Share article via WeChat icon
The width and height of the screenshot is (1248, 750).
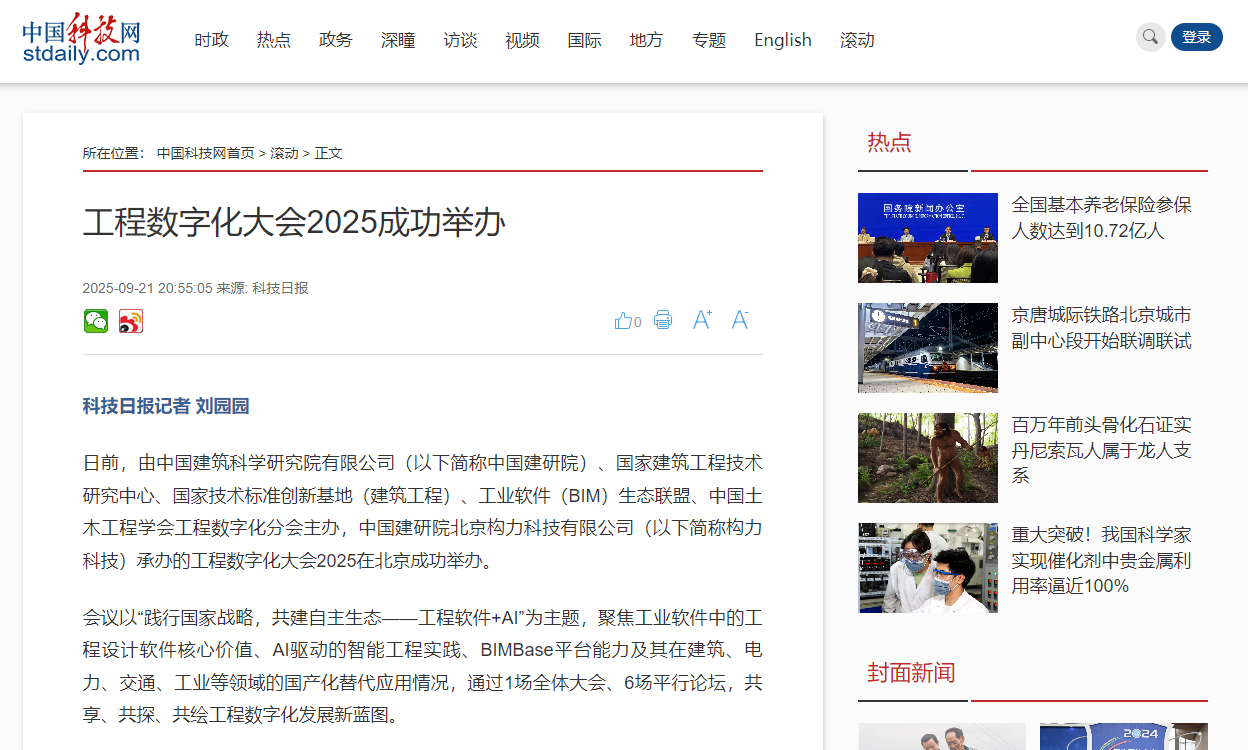[x=96, y=321]
